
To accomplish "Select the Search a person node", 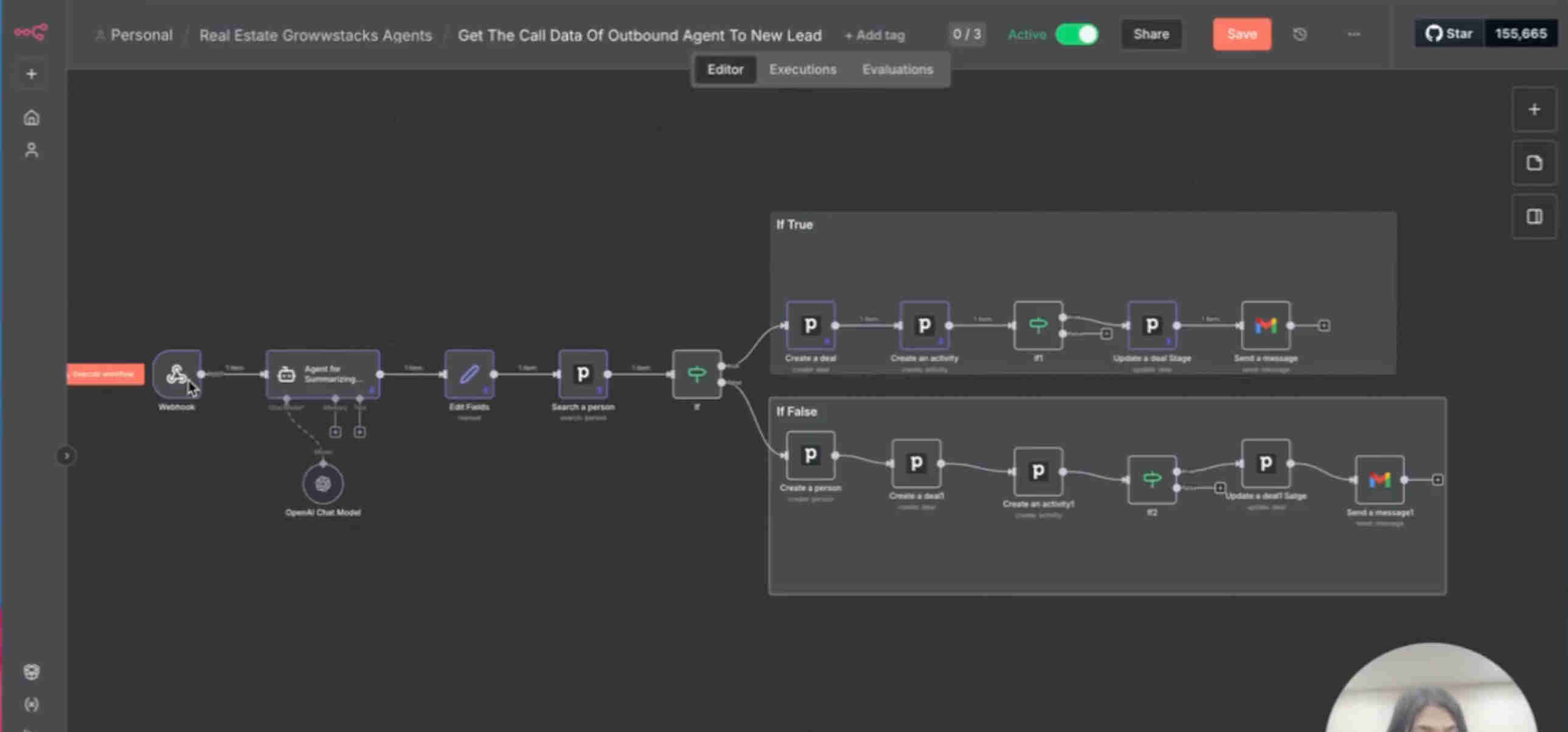I will tap(583, 375).
